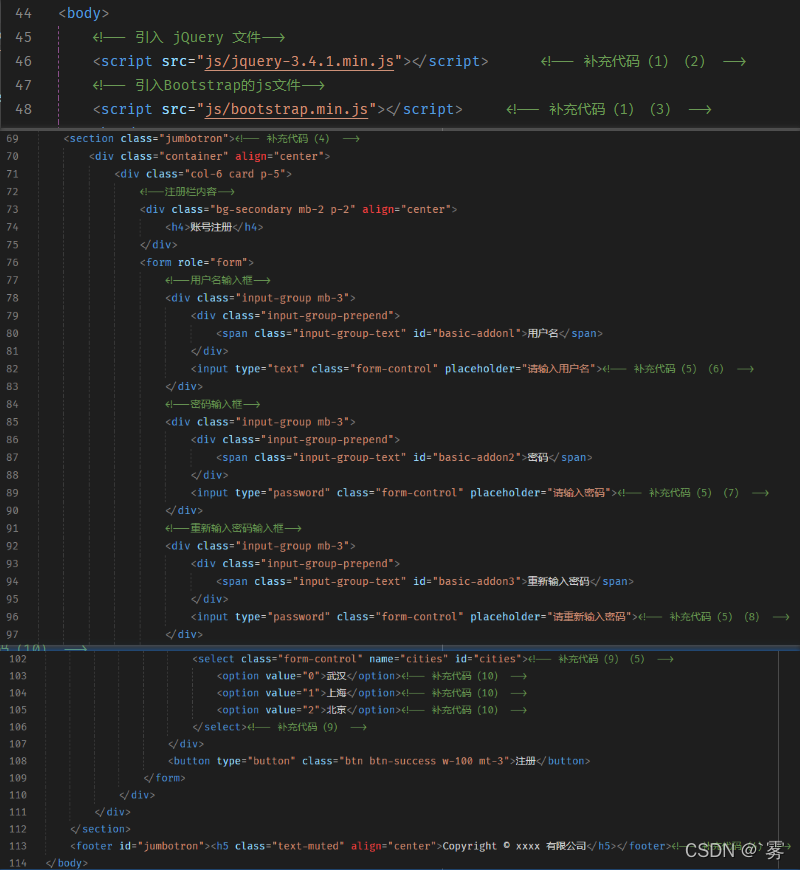Click the "补充代码 (5) (8)" comment on line 96
Screen dimensions: 800x870
click(x=713, y=617)
